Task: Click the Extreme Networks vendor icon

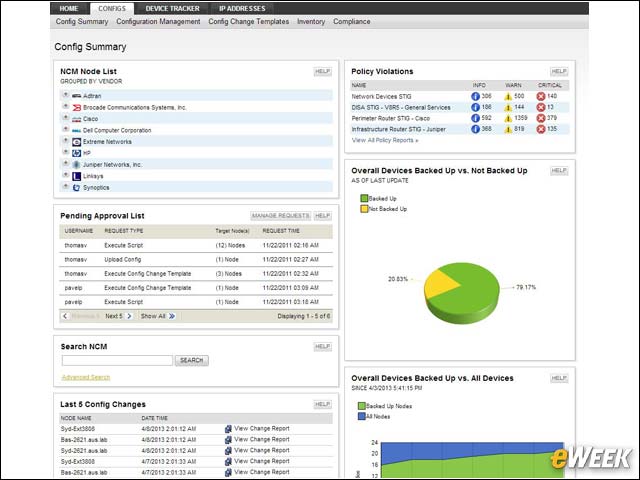Action: 76,142
